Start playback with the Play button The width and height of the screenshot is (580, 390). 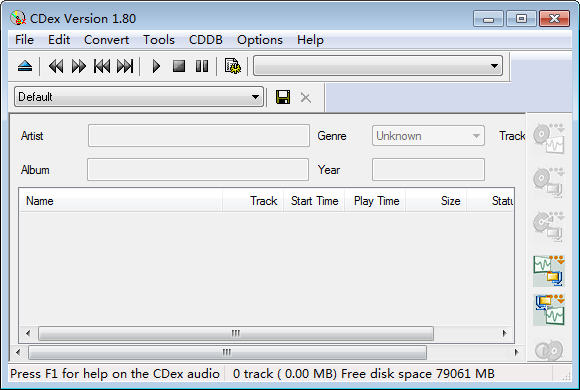pos(156,66)
